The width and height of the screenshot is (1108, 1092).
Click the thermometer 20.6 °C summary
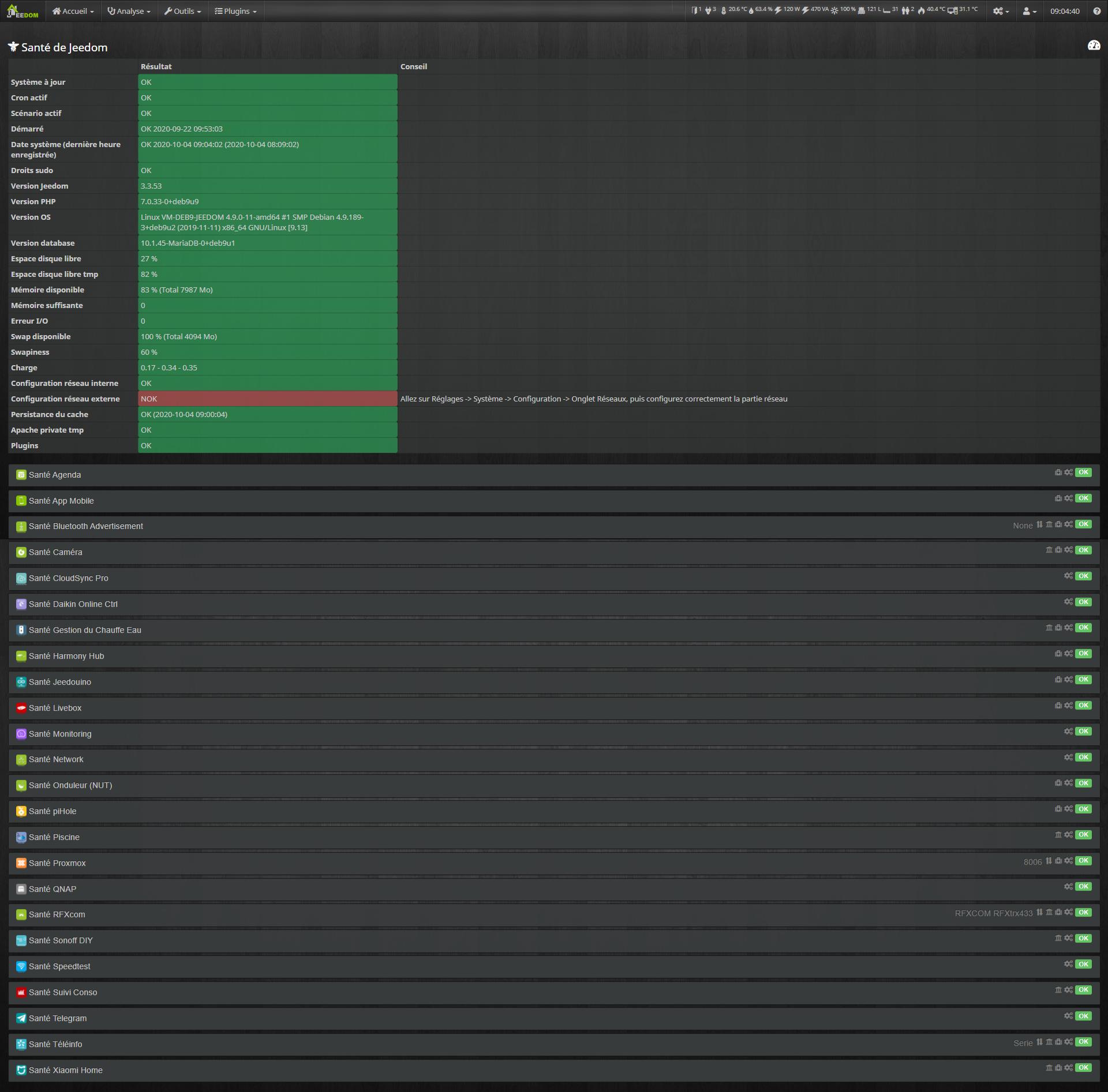click(734, 10)
